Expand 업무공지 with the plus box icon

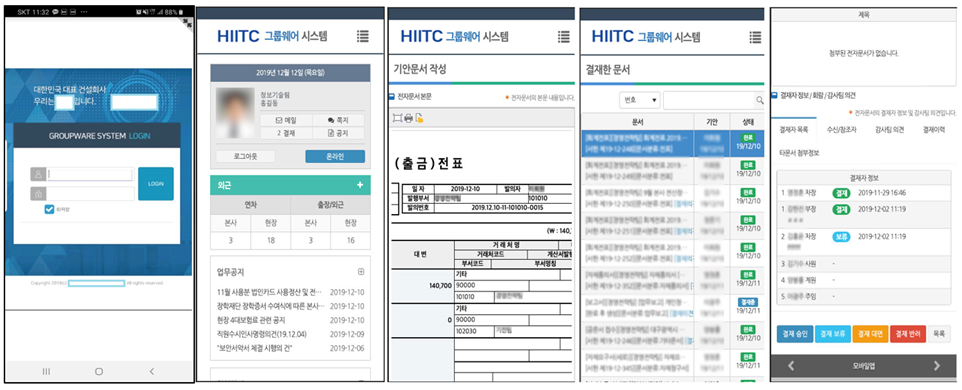pyautogui.click(x=361, y=271)
